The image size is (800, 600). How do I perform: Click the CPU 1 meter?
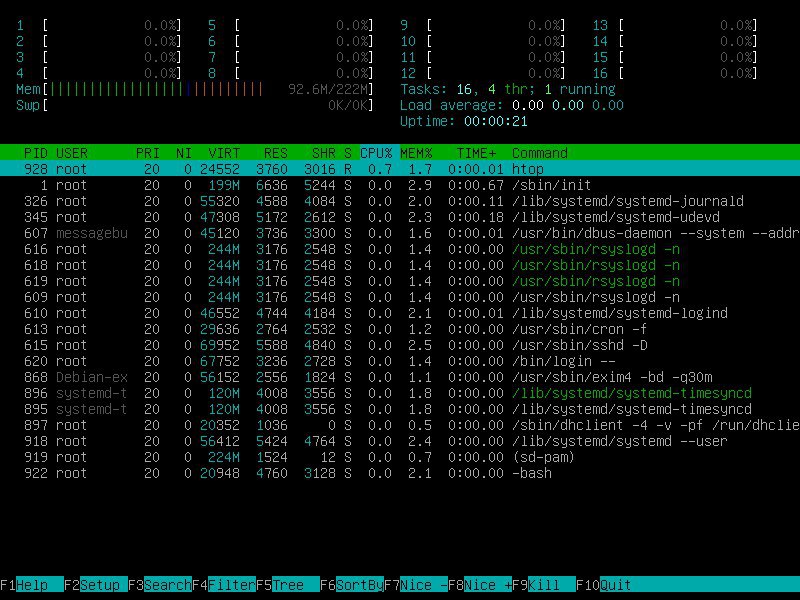pos(98,25)
